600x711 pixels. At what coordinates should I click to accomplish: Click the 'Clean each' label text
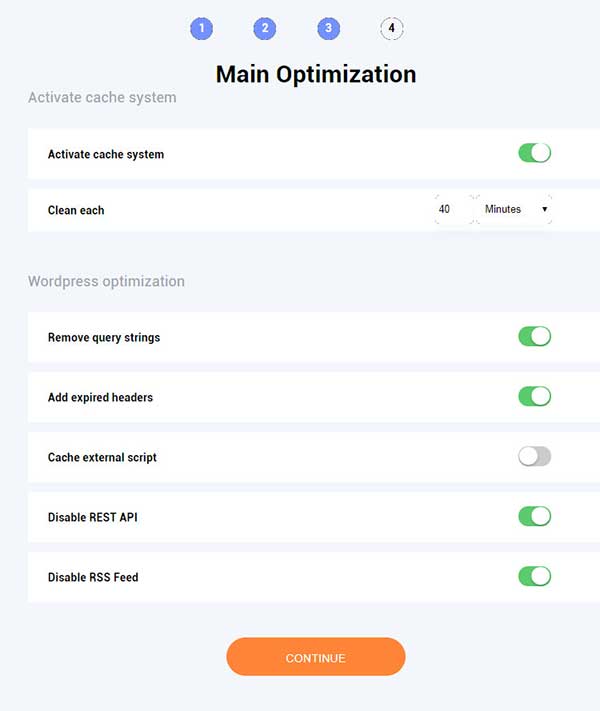76,211
